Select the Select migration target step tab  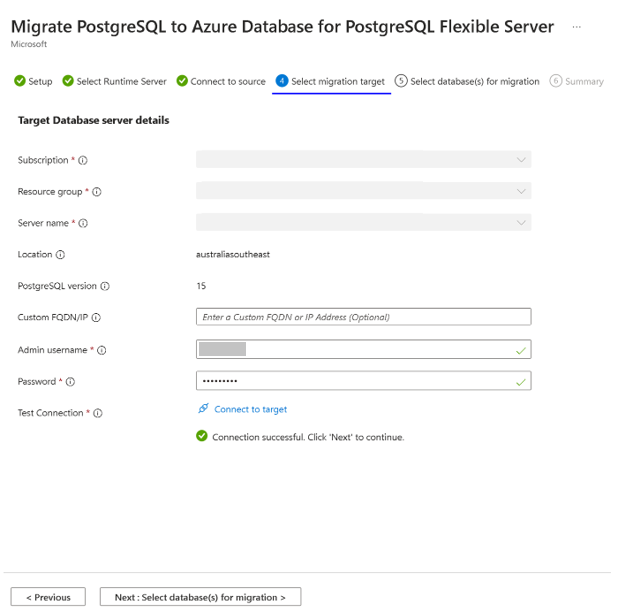click(x=331, y=82)
